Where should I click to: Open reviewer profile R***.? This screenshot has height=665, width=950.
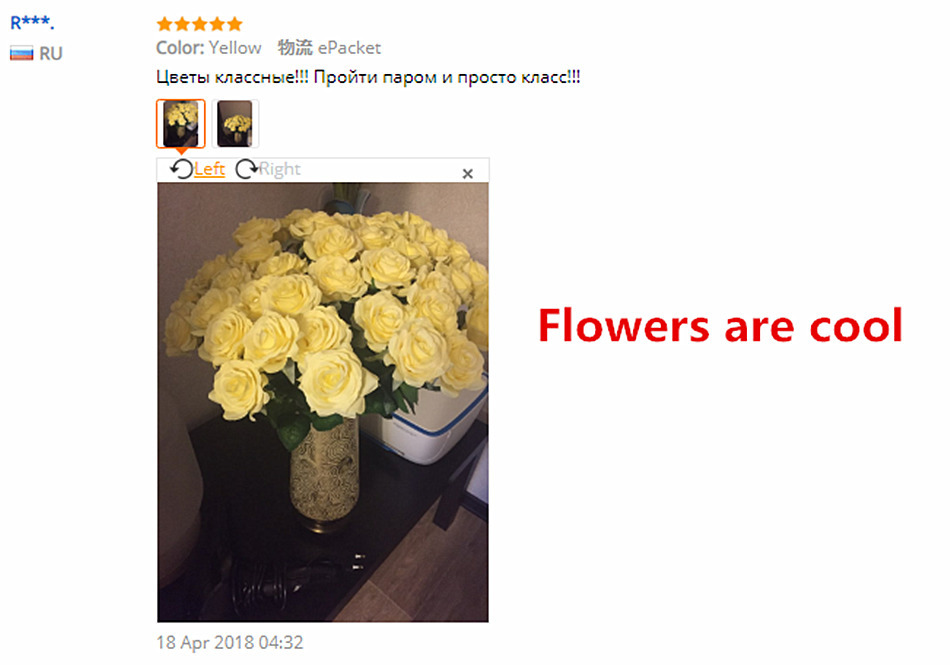(x=32, y=23)
